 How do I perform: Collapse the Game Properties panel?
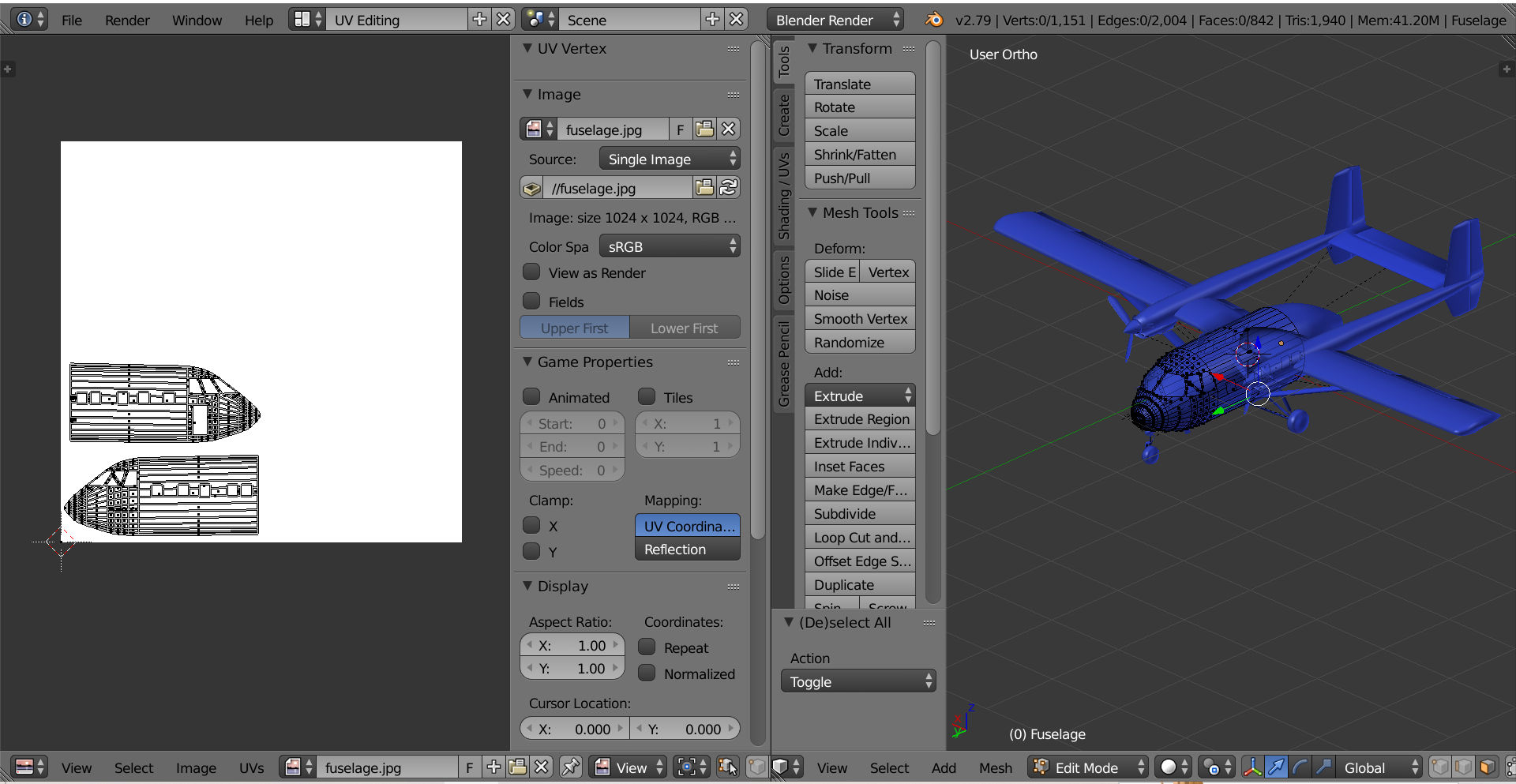point(527,362)
